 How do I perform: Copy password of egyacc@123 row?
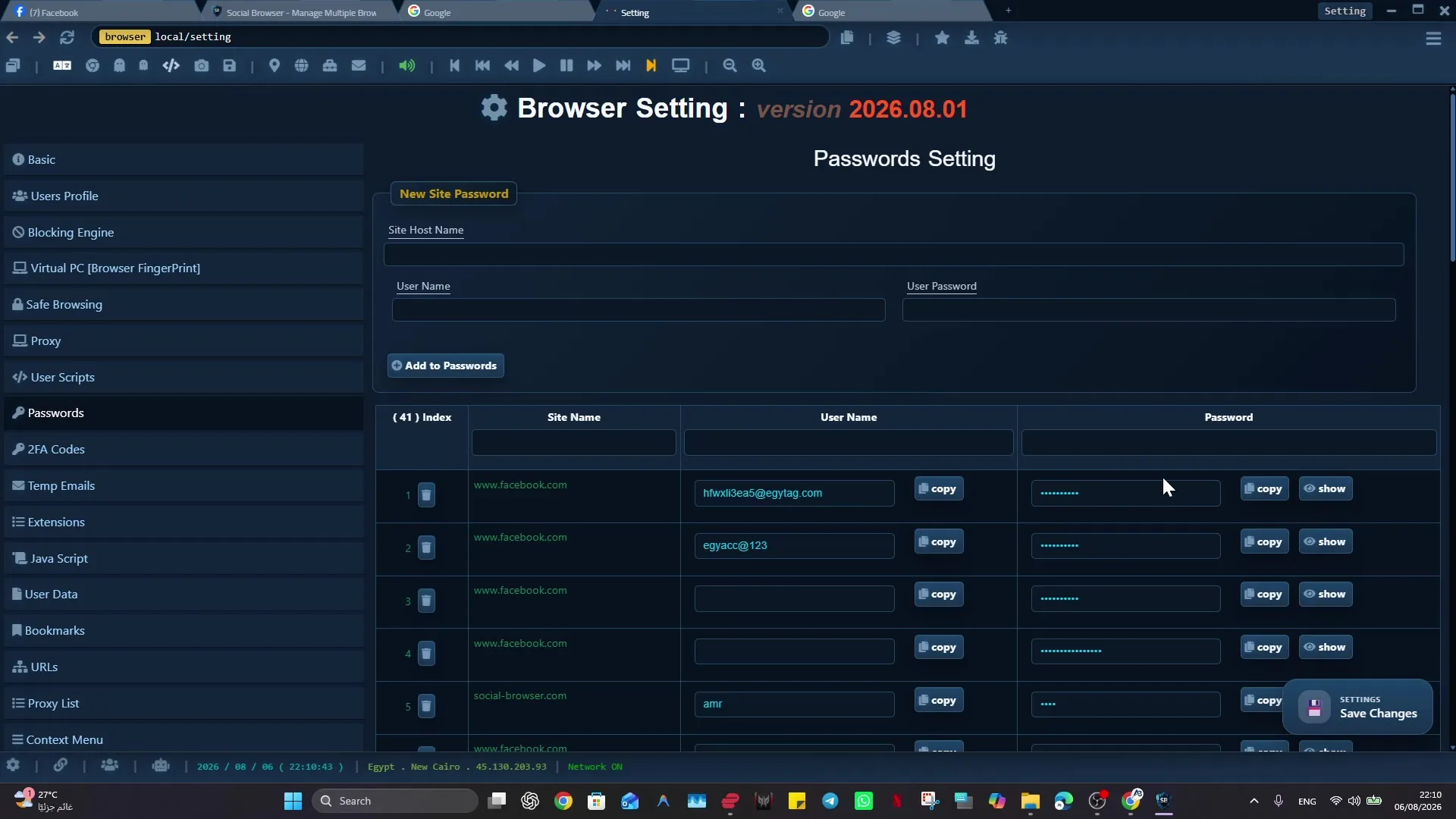1265,541
